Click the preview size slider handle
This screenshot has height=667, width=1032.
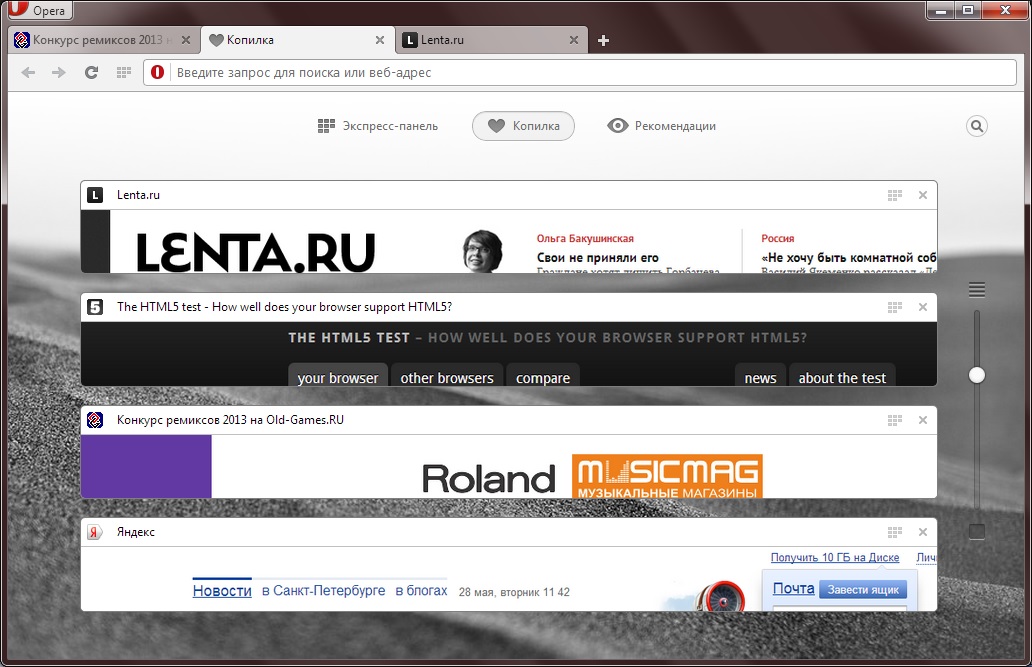click(x=977, y=375)
